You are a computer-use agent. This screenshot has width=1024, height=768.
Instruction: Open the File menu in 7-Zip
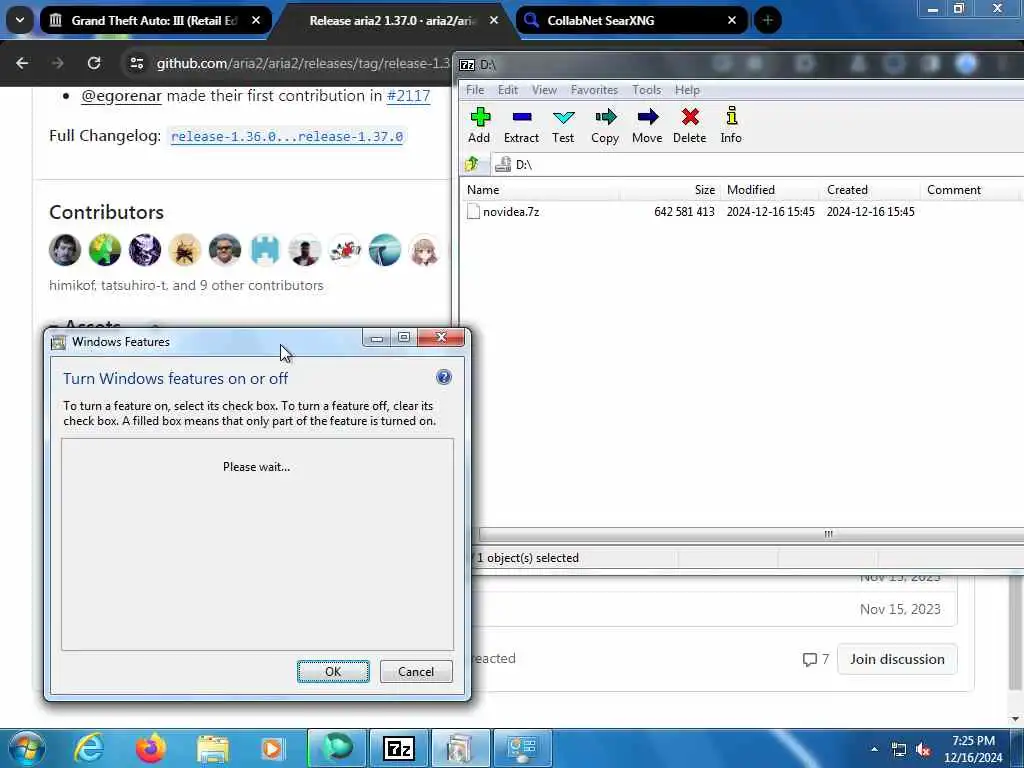coord(475,89)
